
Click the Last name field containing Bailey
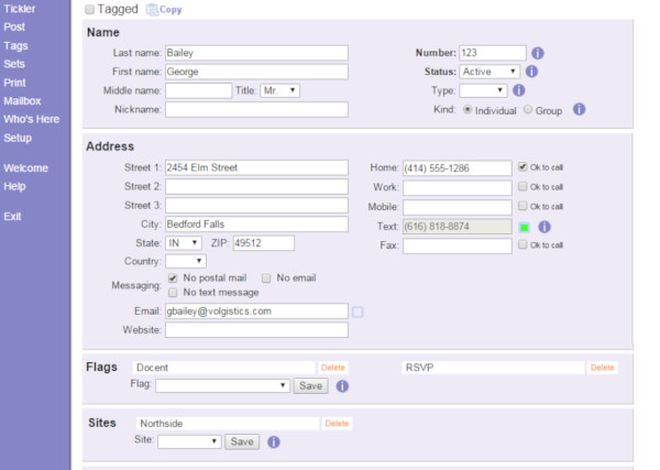[257, 53]
